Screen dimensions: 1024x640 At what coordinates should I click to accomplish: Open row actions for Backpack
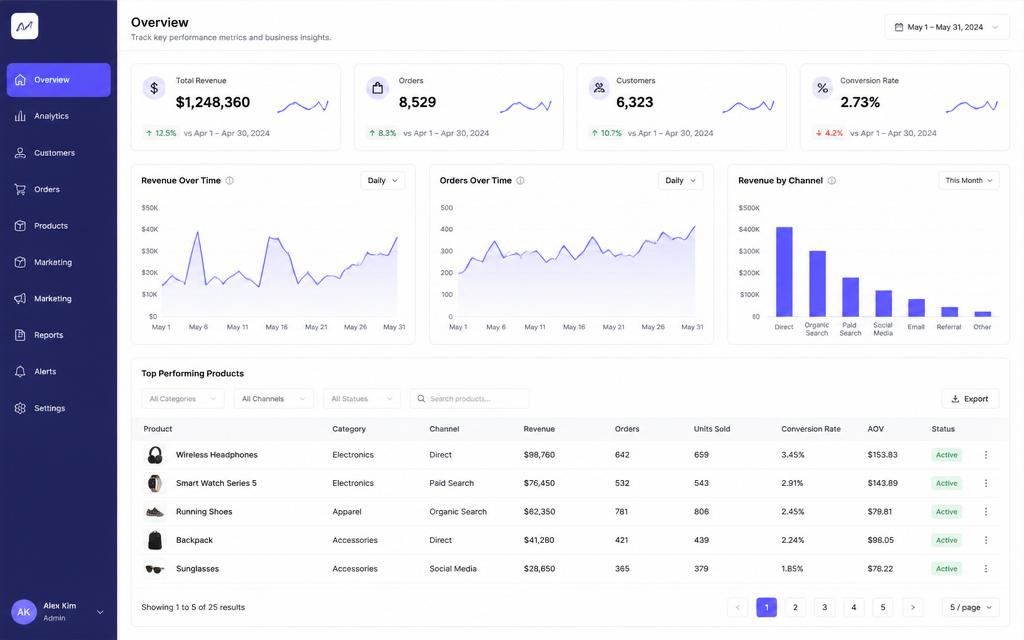click(985, 540)
